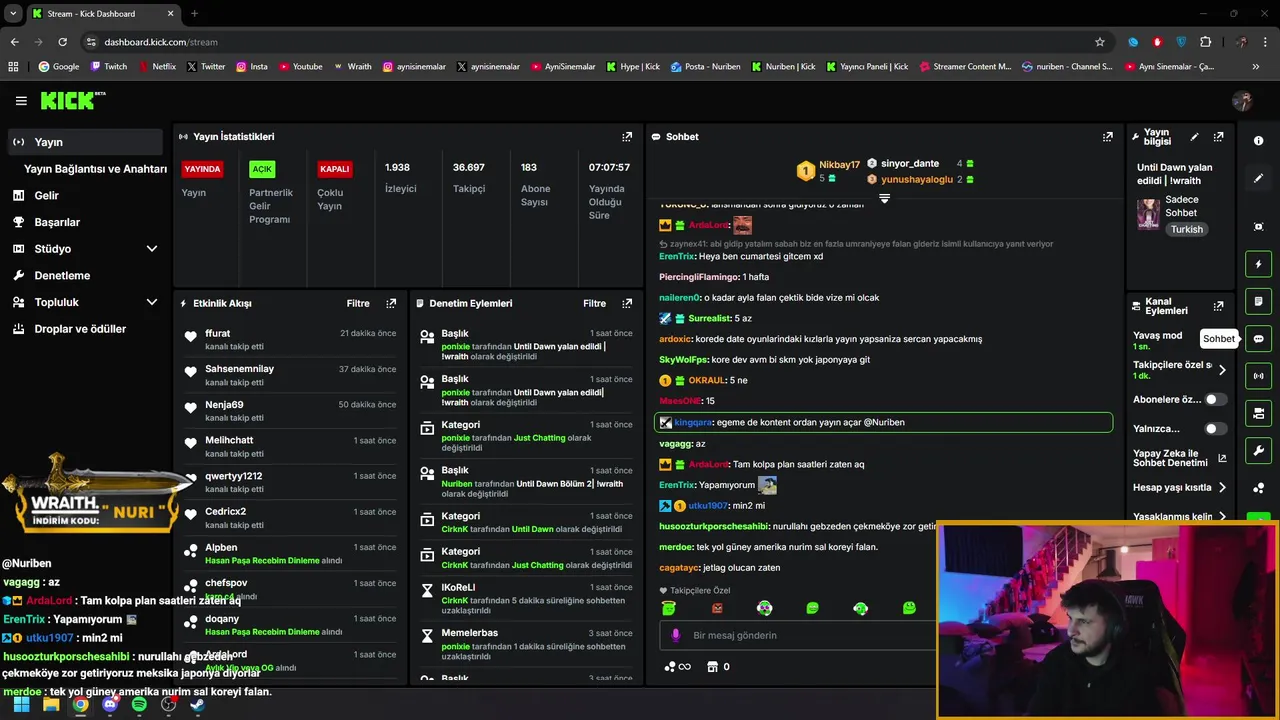Open Filtre in the Denetim Eylemleri panel
Image resolution: width=1280 pixels, height=720 pixels.
coord(594,303)
